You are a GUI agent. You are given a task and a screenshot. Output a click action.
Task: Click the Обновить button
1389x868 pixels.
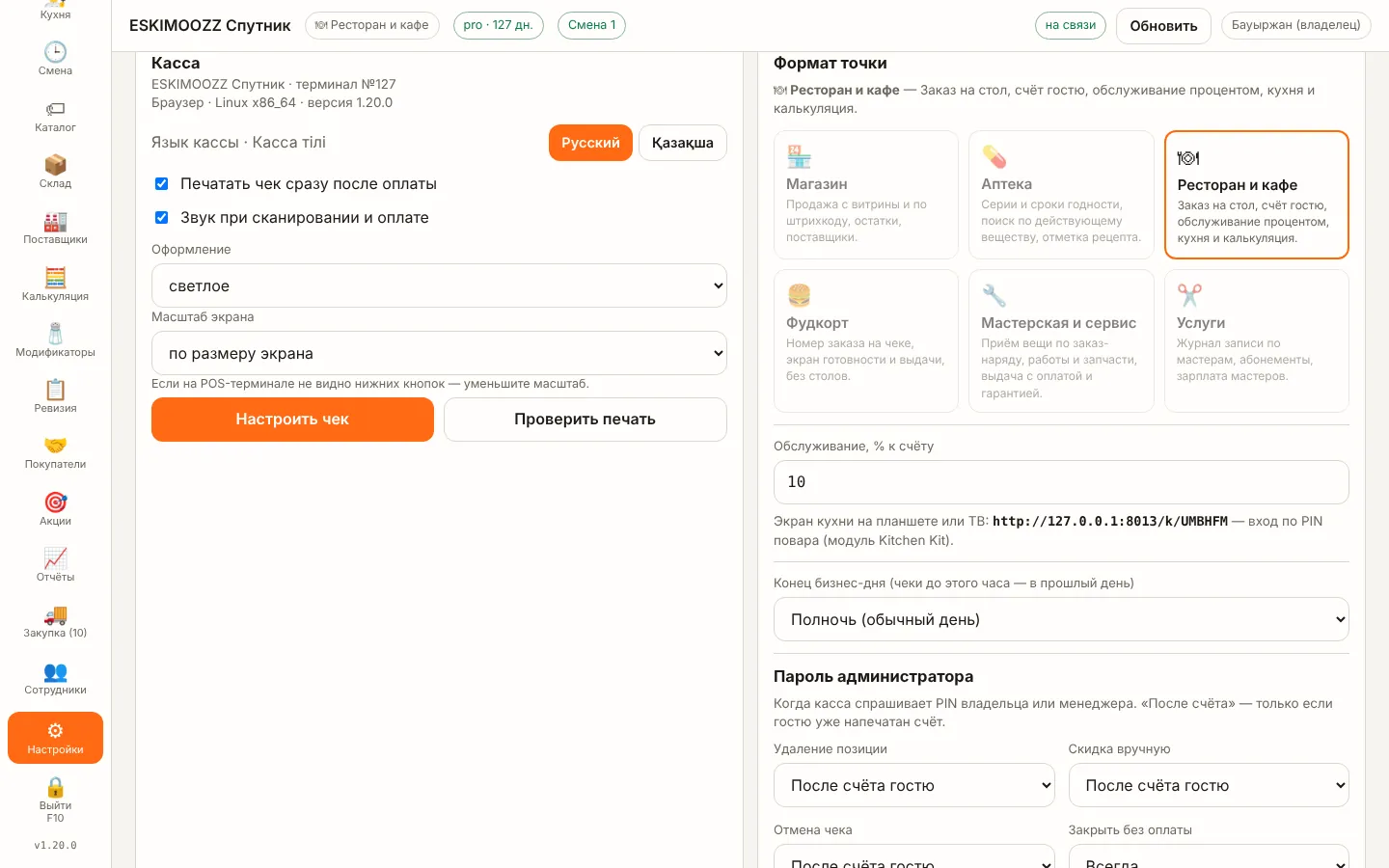(x=1163, y=26)
